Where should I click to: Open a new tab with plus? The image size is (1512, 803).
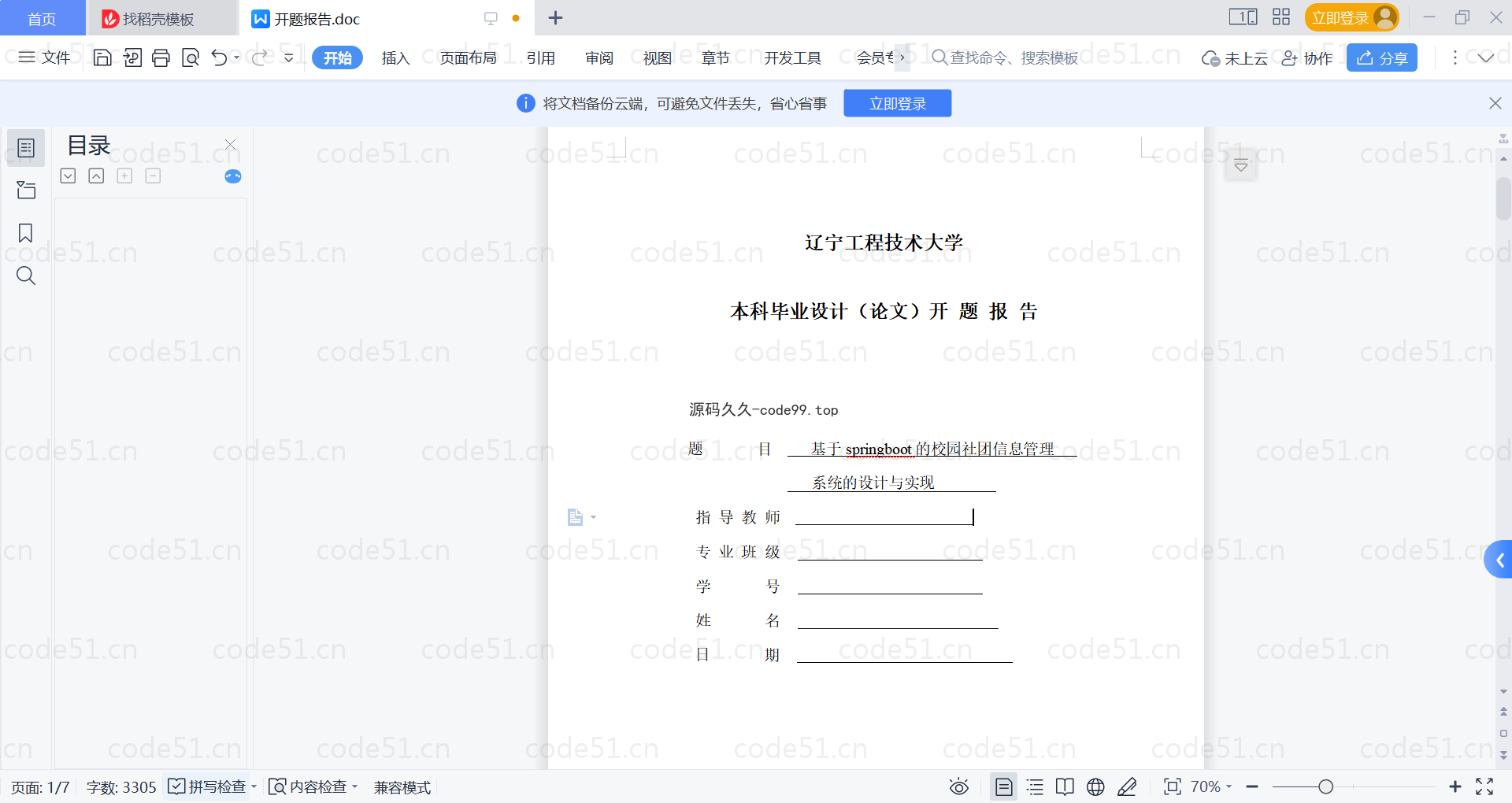click(x=555, y=17)
